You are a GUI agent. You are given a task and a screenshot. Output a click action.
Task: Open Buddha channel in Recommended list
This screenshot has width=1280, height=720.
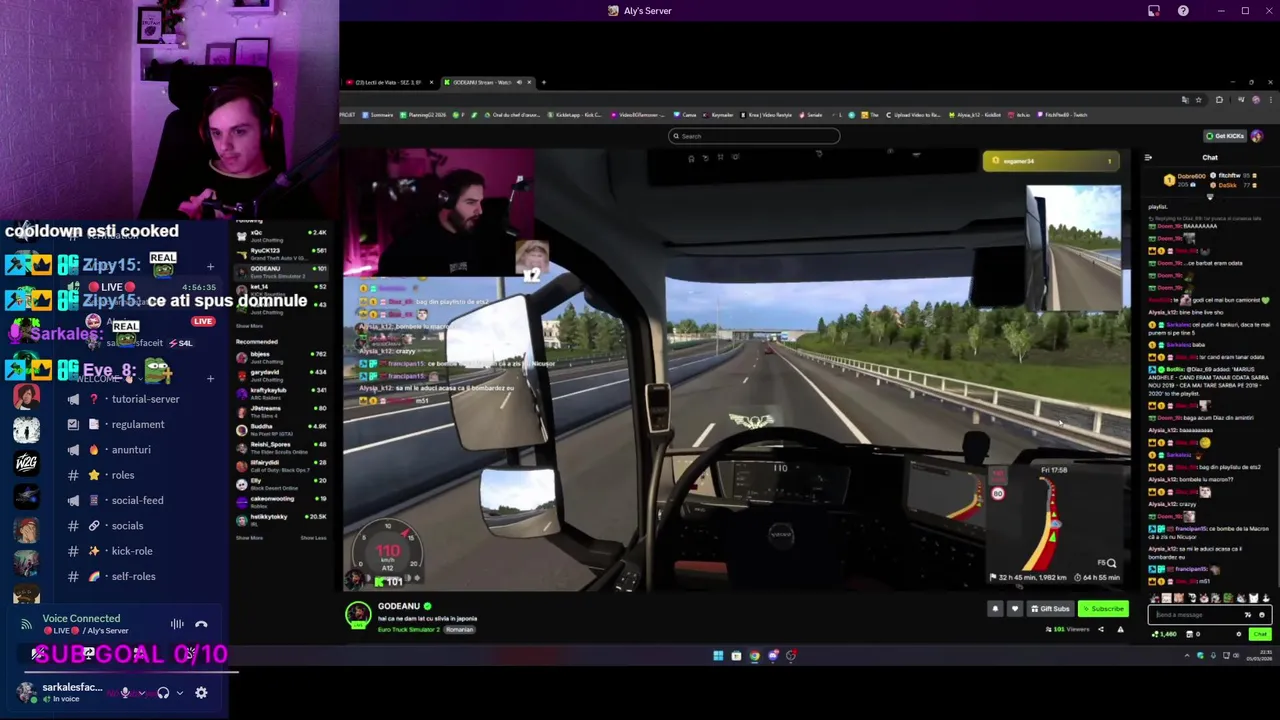click(280, 428)
